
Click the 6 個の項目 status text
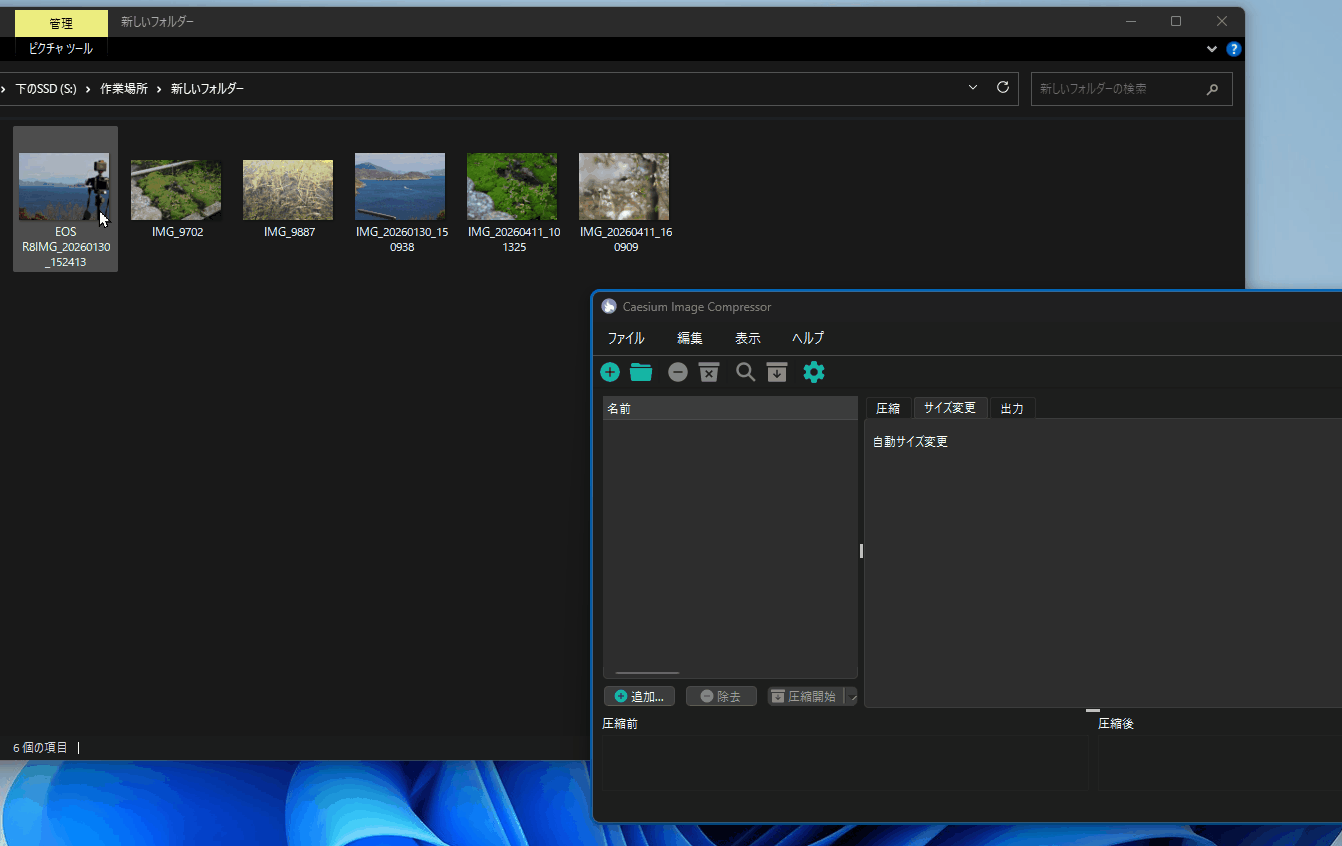click(x=40, y=748)
